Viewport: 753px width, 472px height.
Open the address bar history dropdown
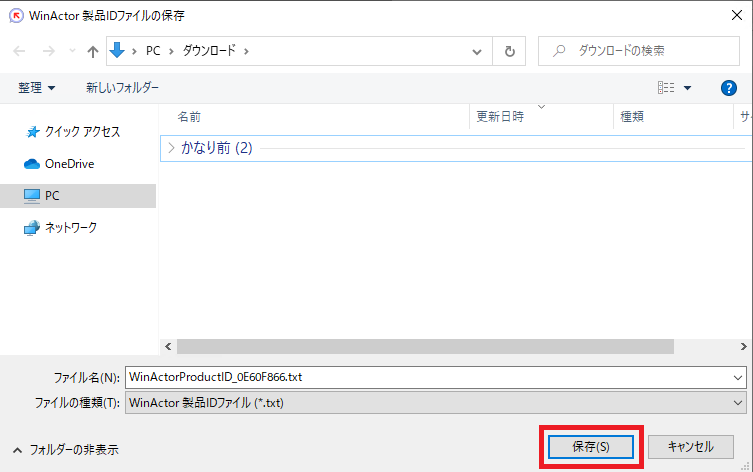point(476,51)
